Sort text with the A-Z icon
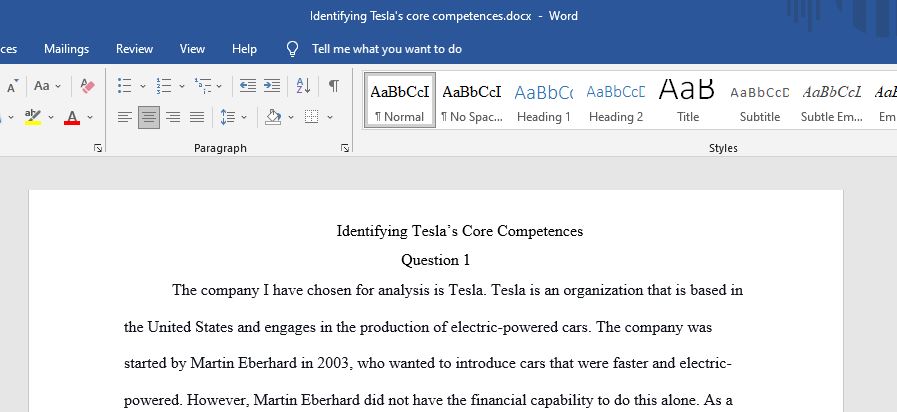 click(x=303, y=86)
